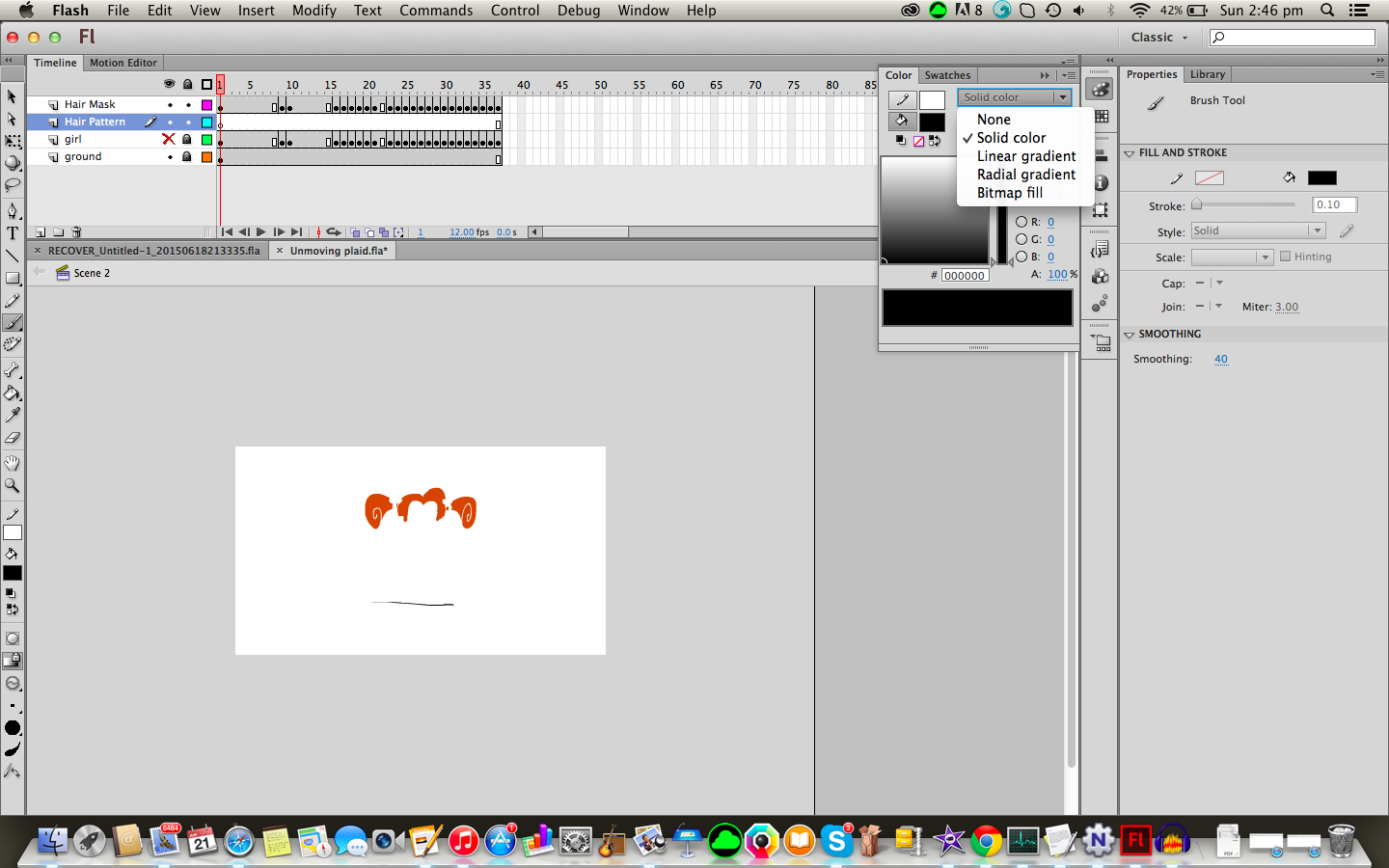This screenshot has width=1389, height=868.
Task: Click the no color icon in Color panel
Action: (x=918, y=141)
